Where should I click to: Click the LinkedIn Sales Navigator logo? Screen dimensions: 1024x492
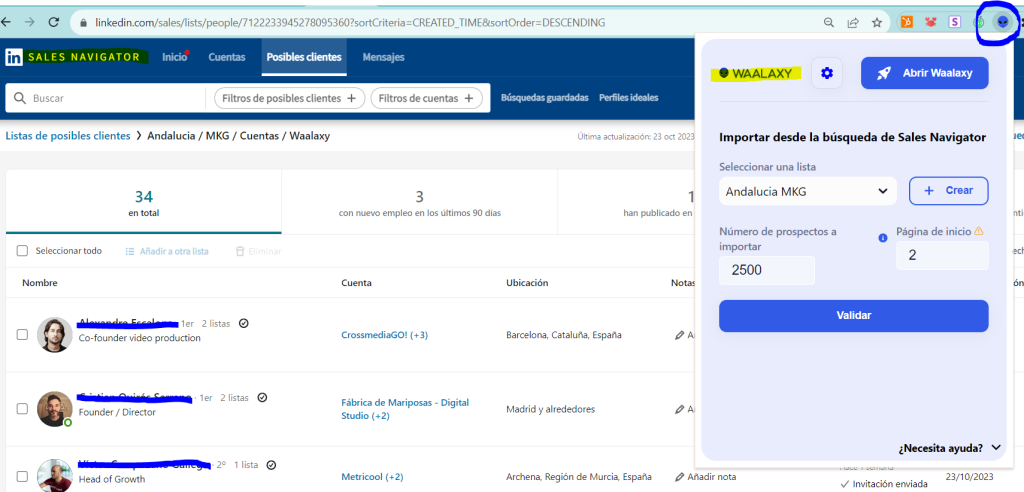[x=76, y=57]
